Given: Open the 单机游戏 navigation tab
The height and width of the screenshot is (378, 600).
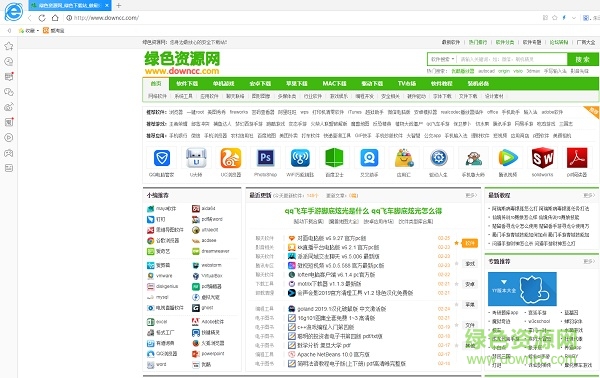Looking at the screenshot, I should click(x=223, y=83).
